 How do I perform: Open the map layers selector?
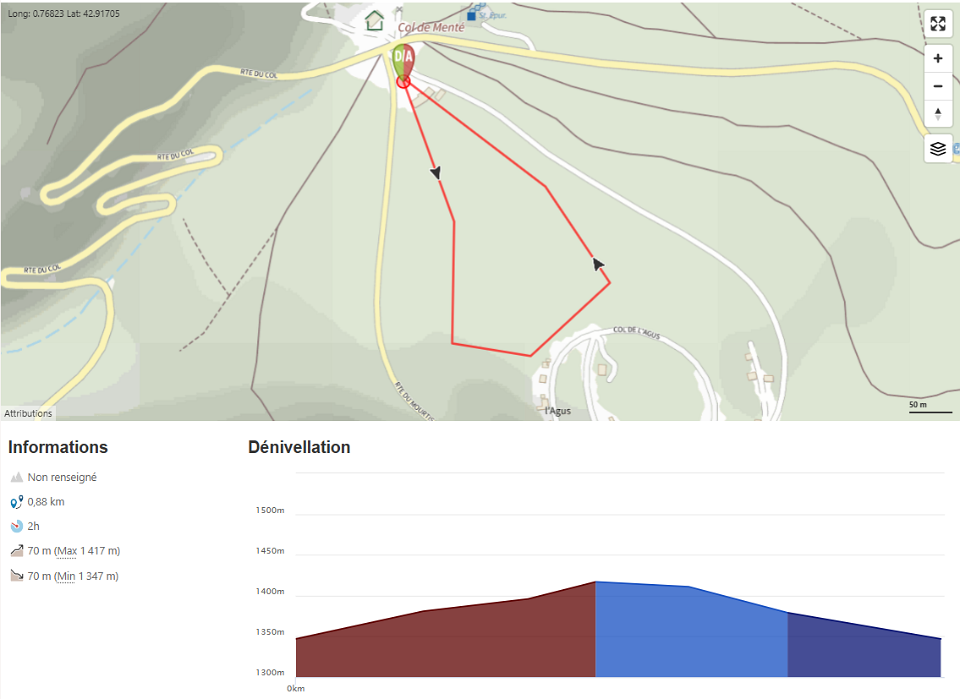[937, 149]
